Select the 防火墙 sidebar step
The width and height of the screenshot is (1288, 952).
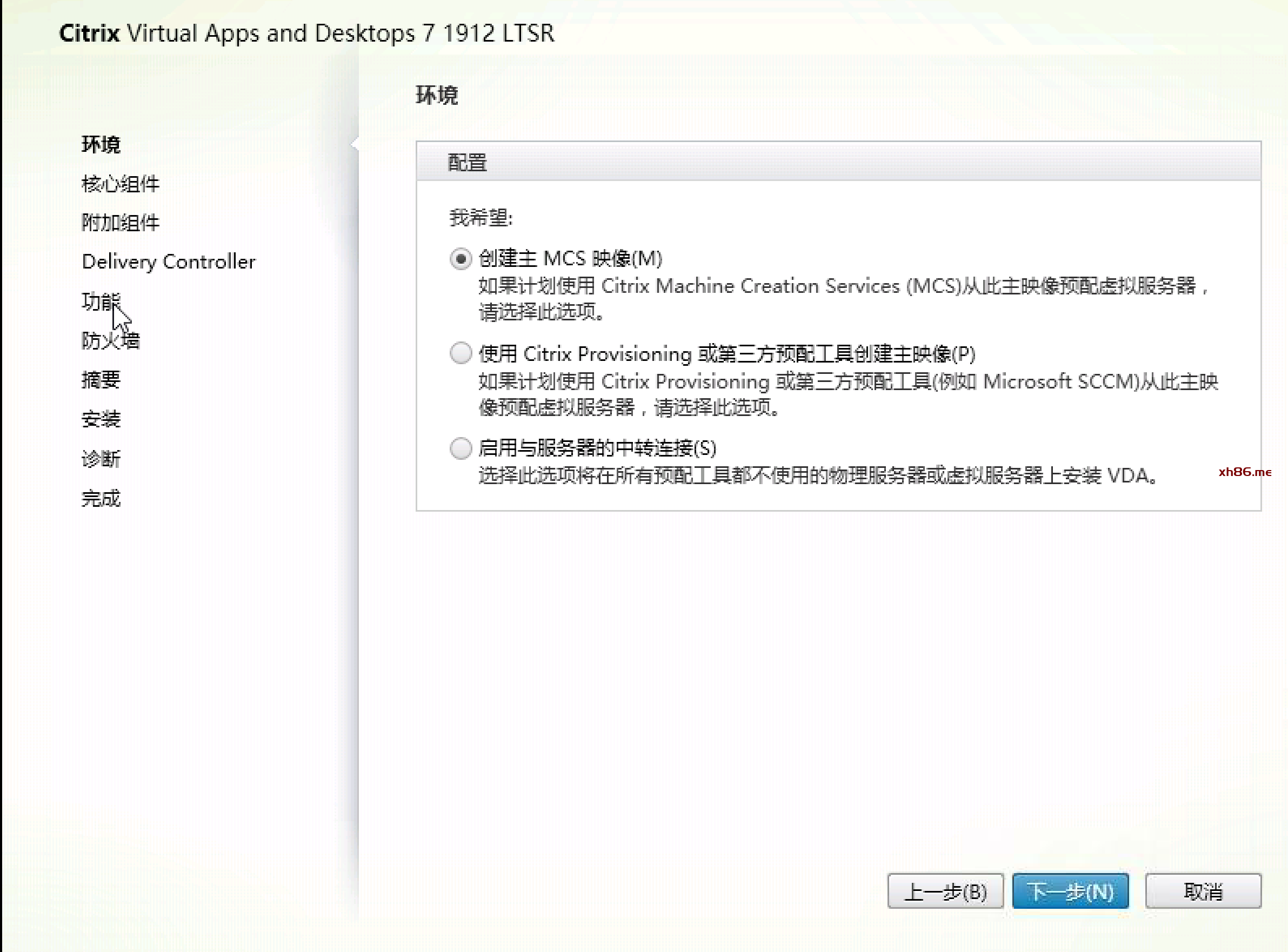[110, 340]
